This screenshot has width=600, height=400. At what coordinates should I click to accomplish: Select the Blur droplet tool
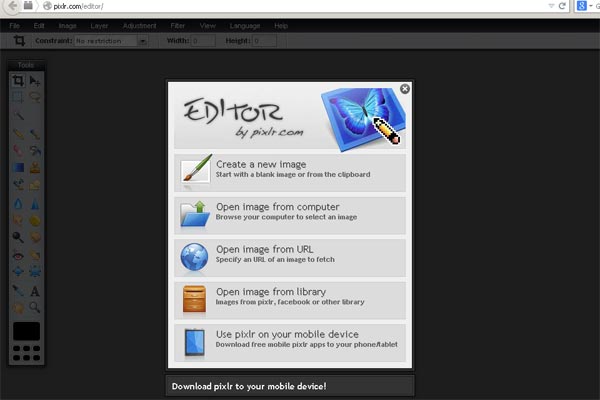pyautogui.click(x=18, y=204)
